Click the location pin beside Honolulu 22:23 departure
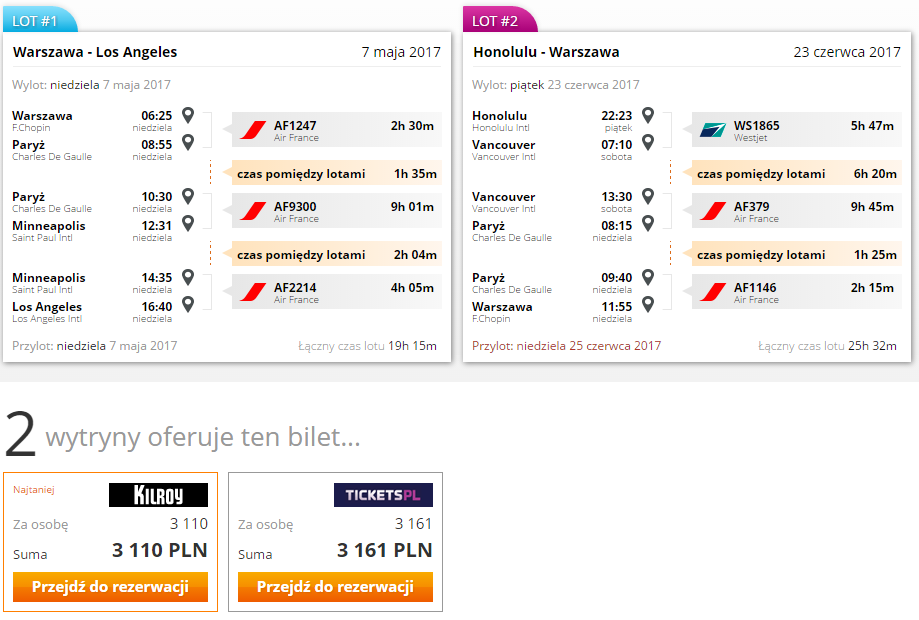Image resolution: width=919 pixels, height=620 pixels. tap(648, 115)
